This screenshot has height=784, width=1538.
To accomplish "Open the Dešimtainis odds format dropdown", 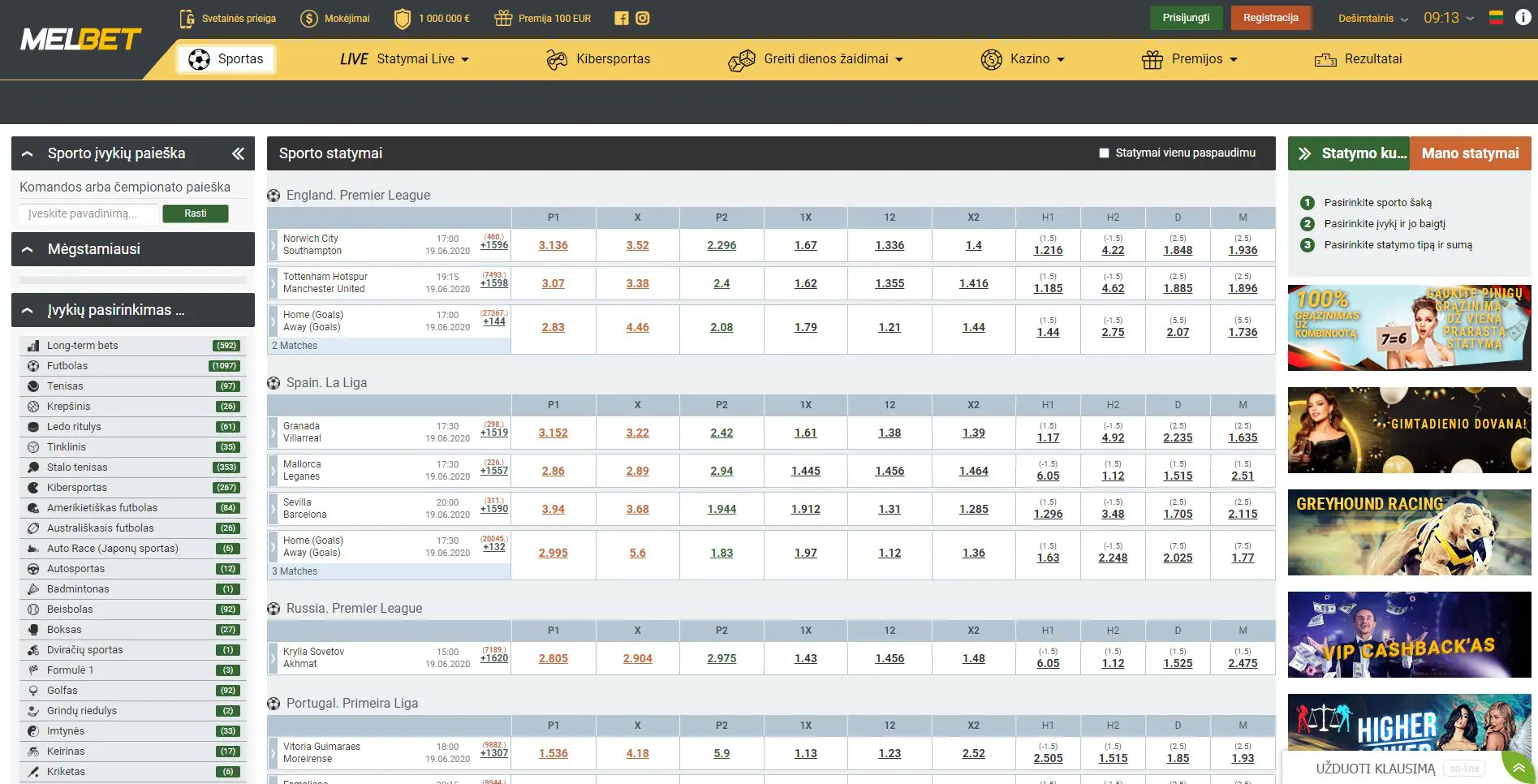I will click(1372, 17).
